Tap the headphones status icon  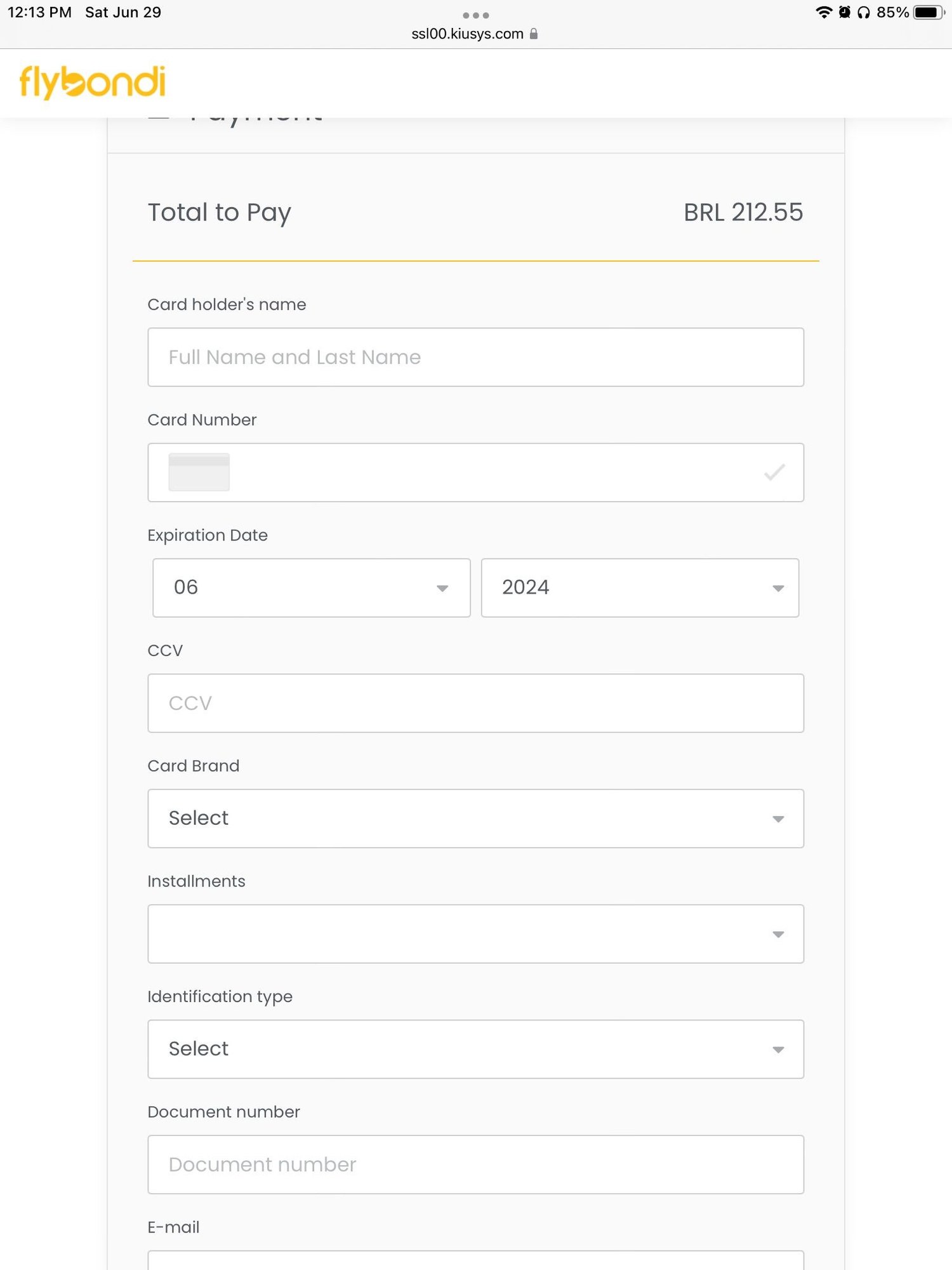click(x=864, y=13)
